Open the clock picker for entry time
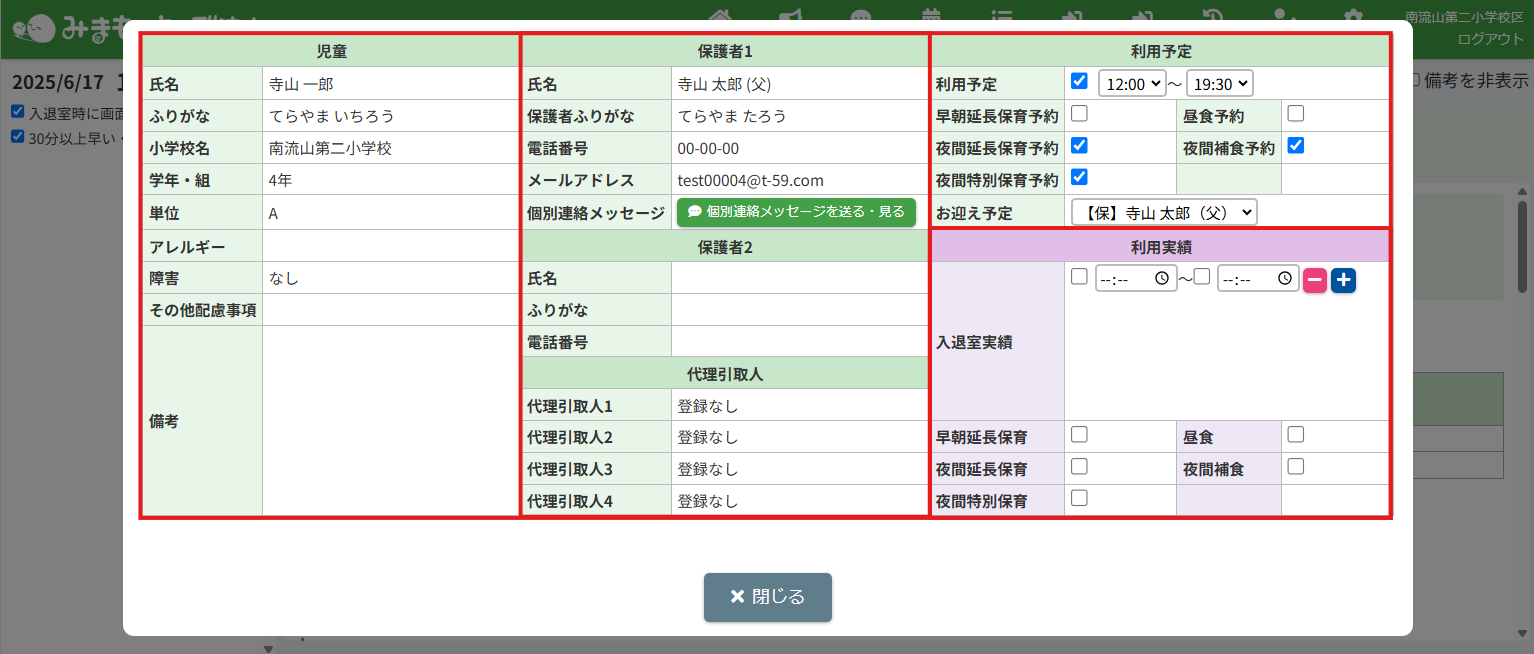This screenshot has width=1534, height=654. [1161, 280]
